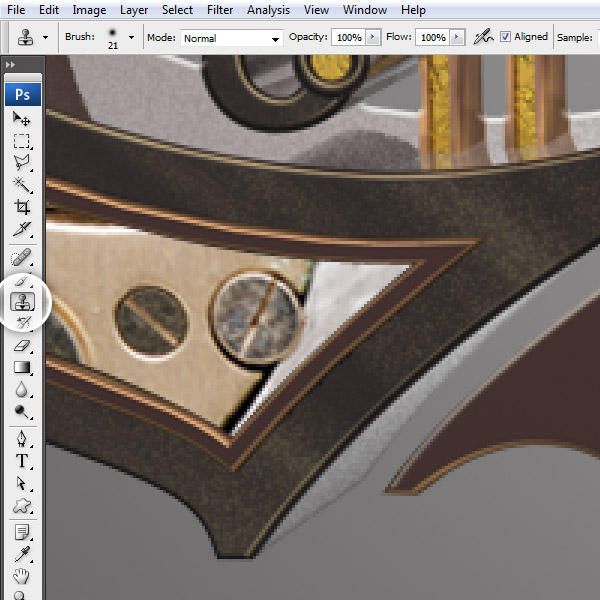Click the brush size 21 preview
Viewport: 600px width, 600px height.
(x=112, y=38)
